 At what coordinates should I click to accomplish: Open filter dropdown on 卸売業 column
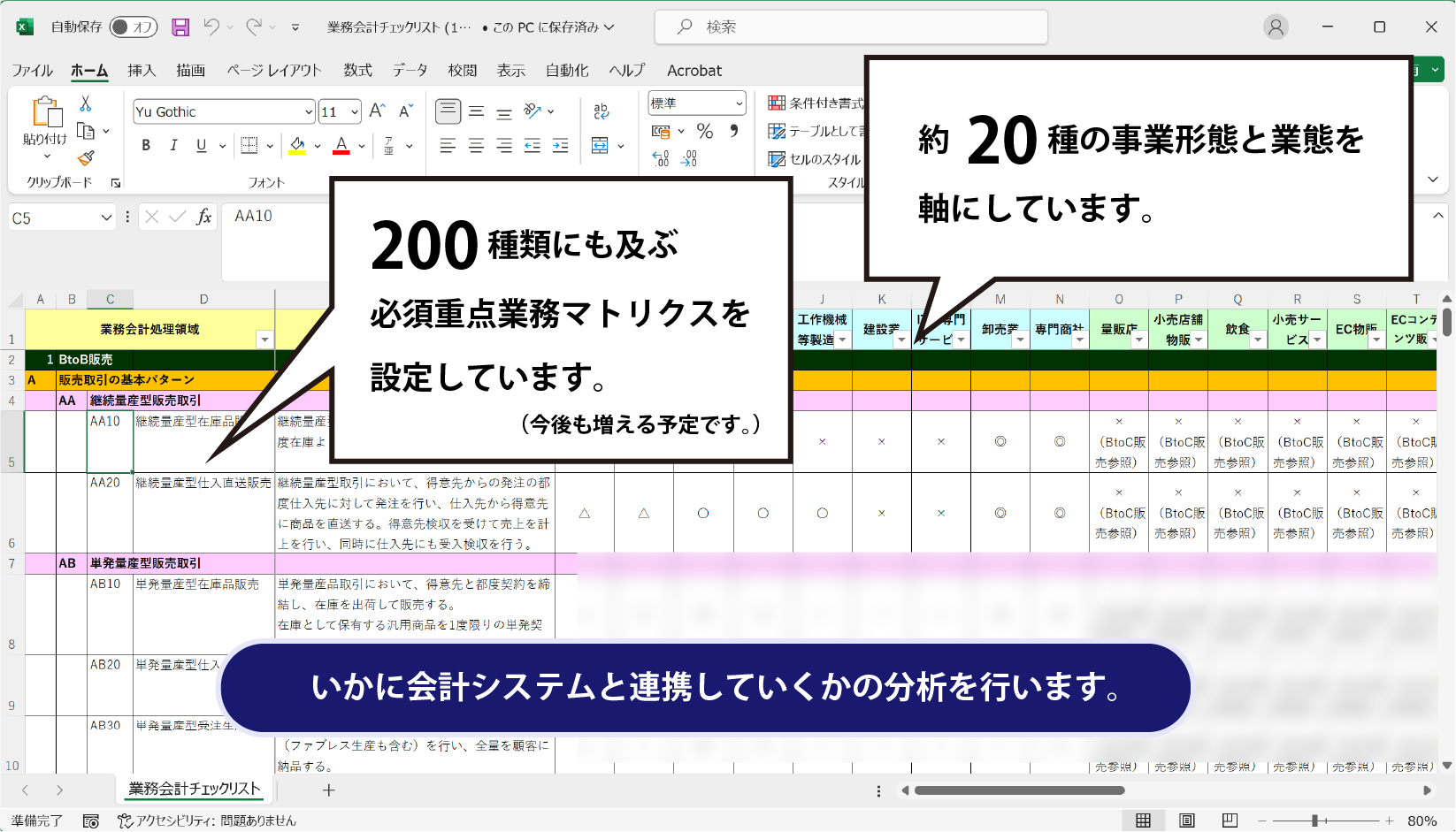1020,340
